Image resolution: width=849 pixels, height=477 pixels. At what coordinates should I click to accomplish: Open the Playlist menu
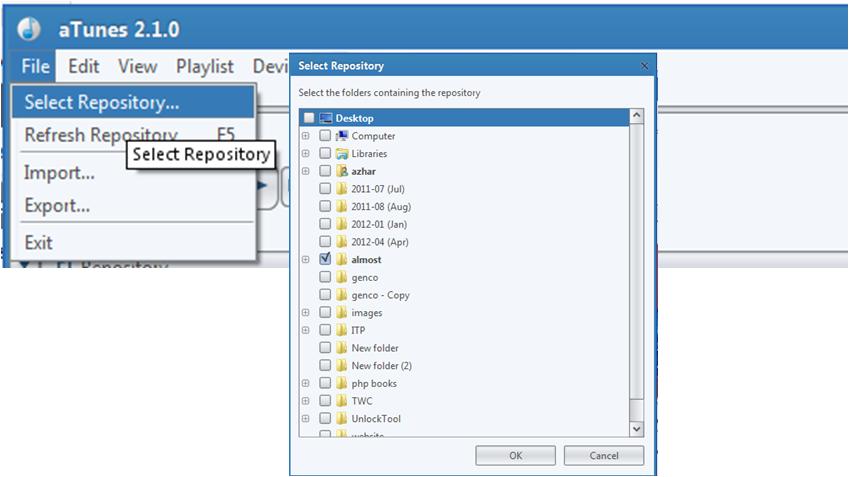point(205,67)
